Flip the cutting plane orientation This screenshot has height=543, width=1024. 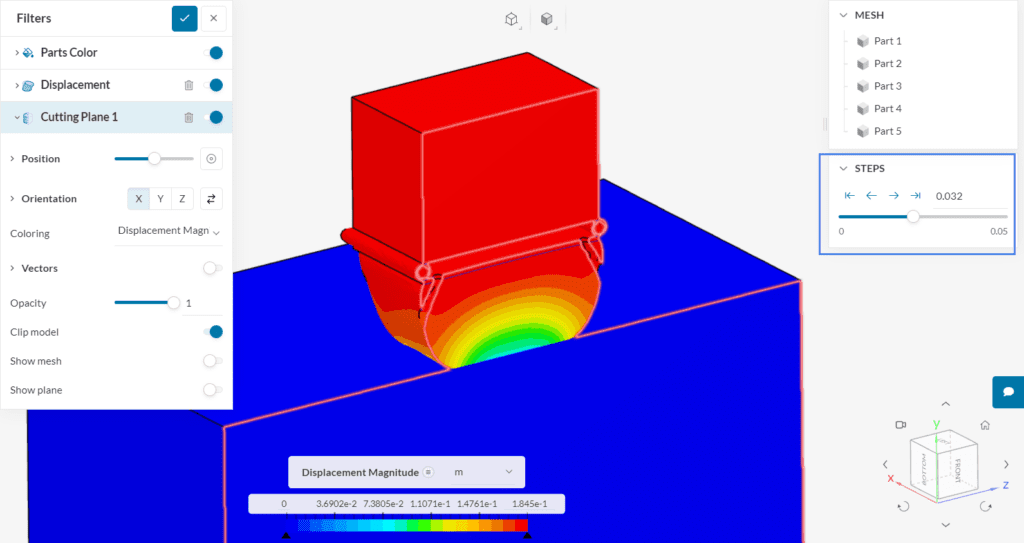(211, 199)
